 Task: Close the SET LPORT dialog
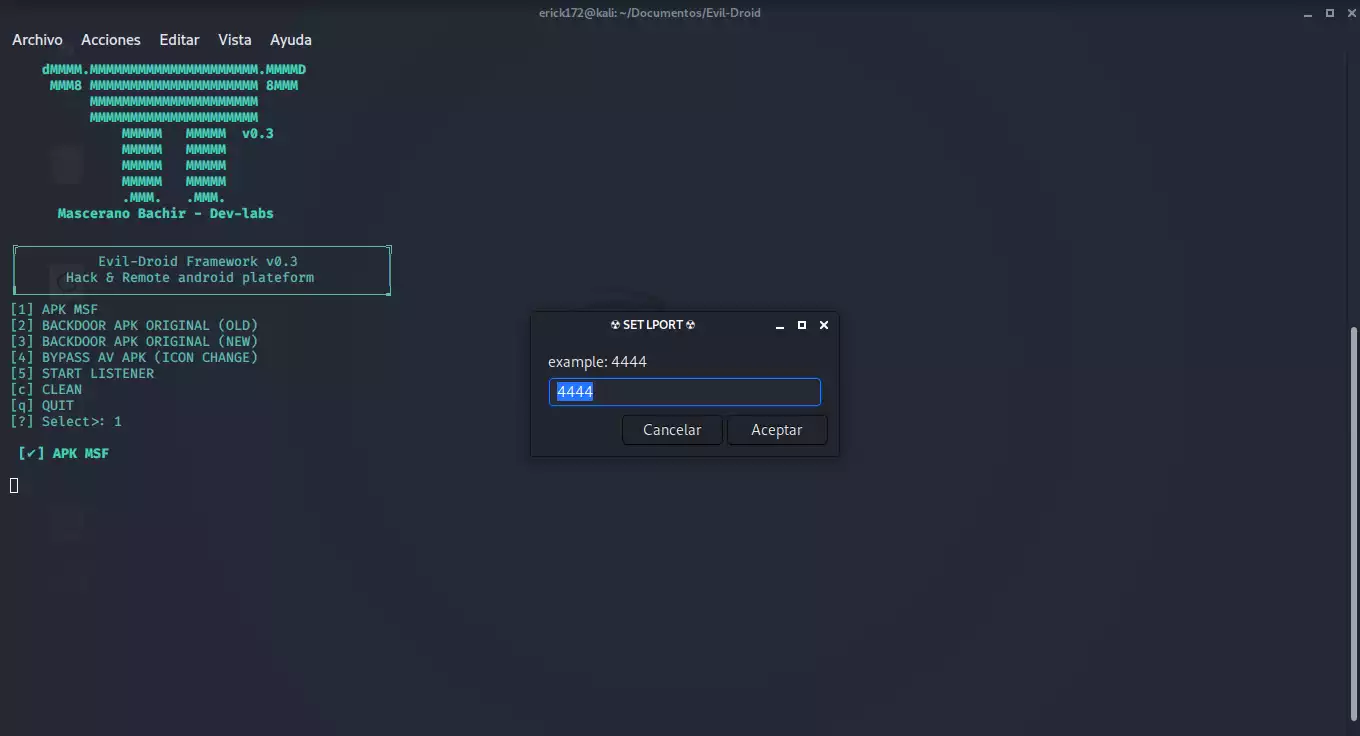pyautogui.click(x=824, y=325)
